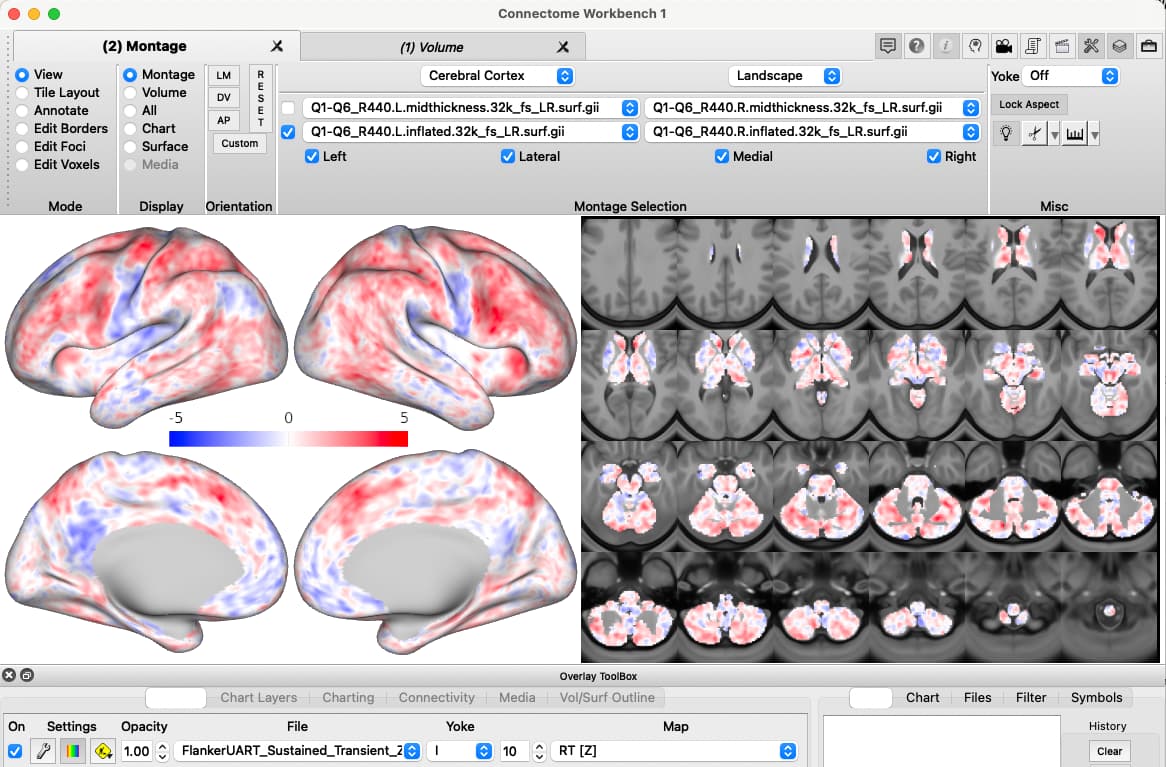Click the Information window icon

pos(945,46)
